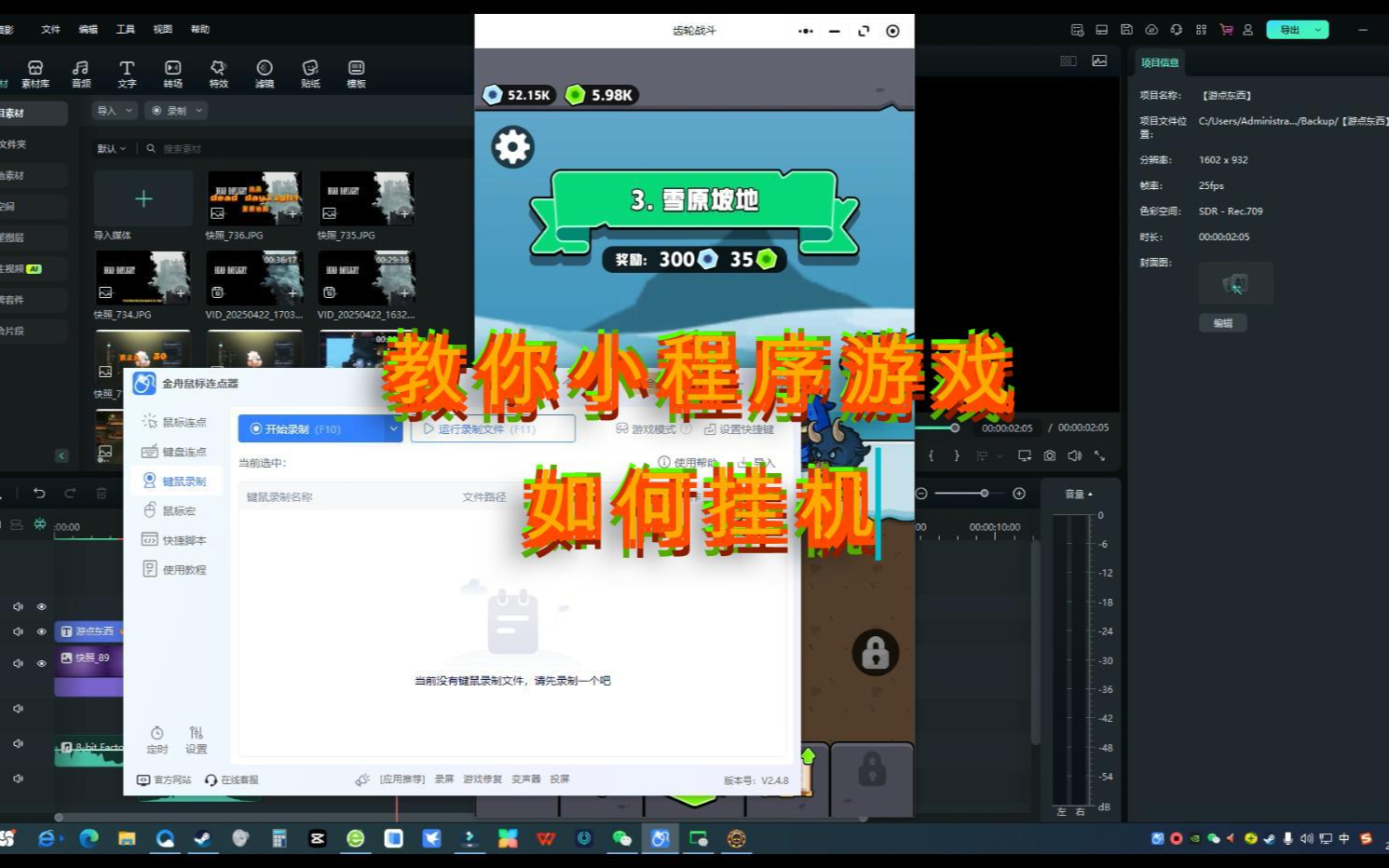Open the 特效 effects tab
The image size is (1389, 868).
tap(219, 74)
